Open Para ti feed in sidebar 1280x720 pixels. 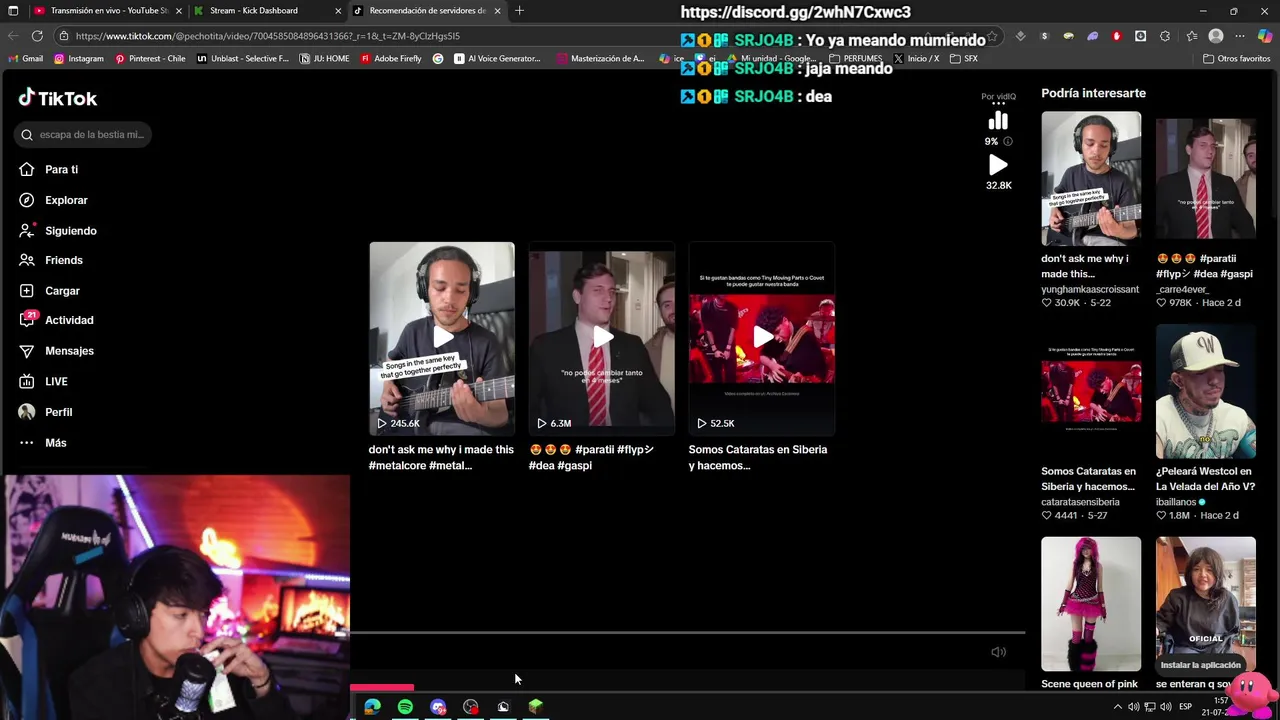61,169
